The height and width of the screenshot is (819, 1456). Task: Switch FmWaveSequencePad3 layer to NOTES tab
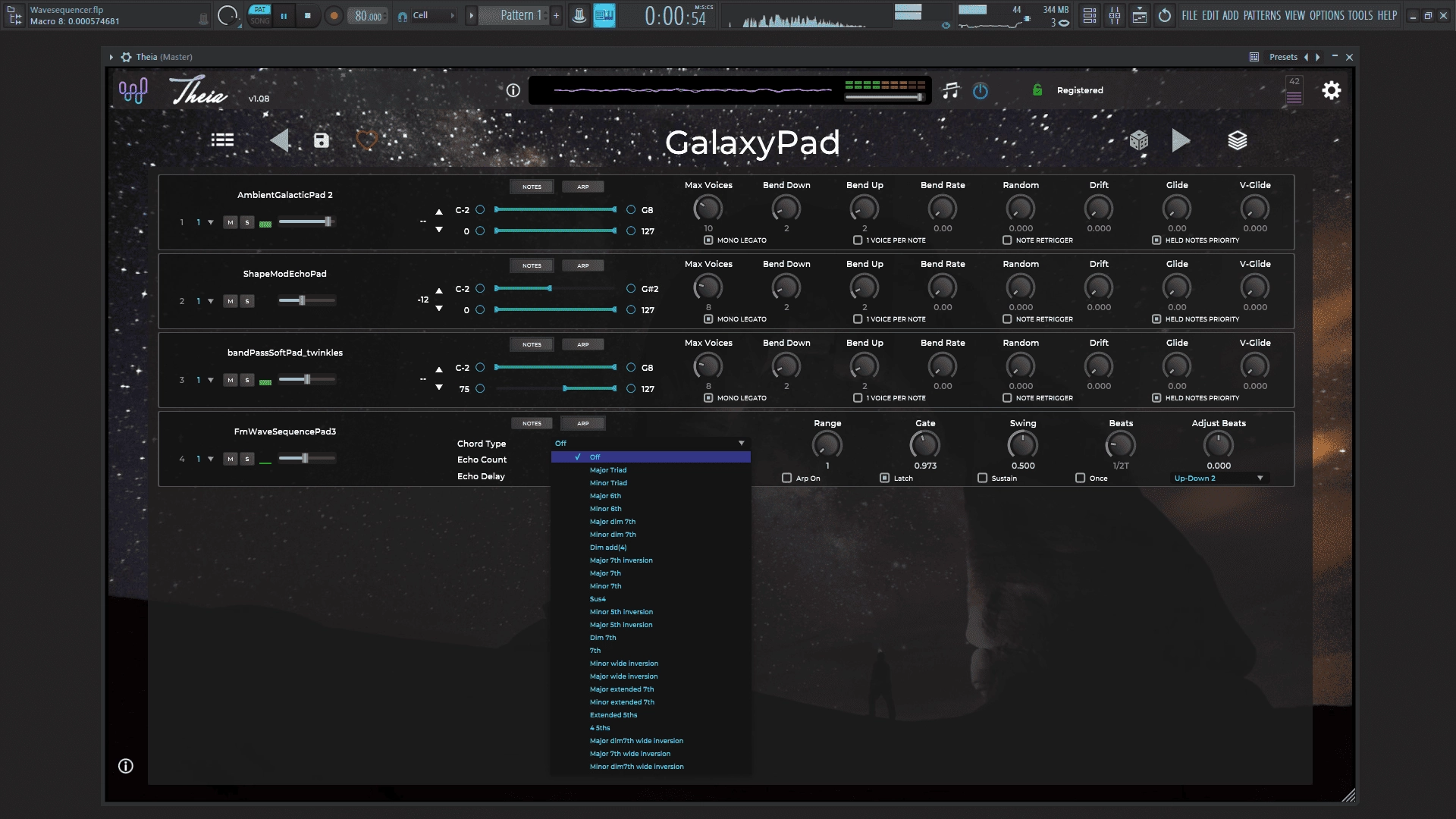[532, 423]
